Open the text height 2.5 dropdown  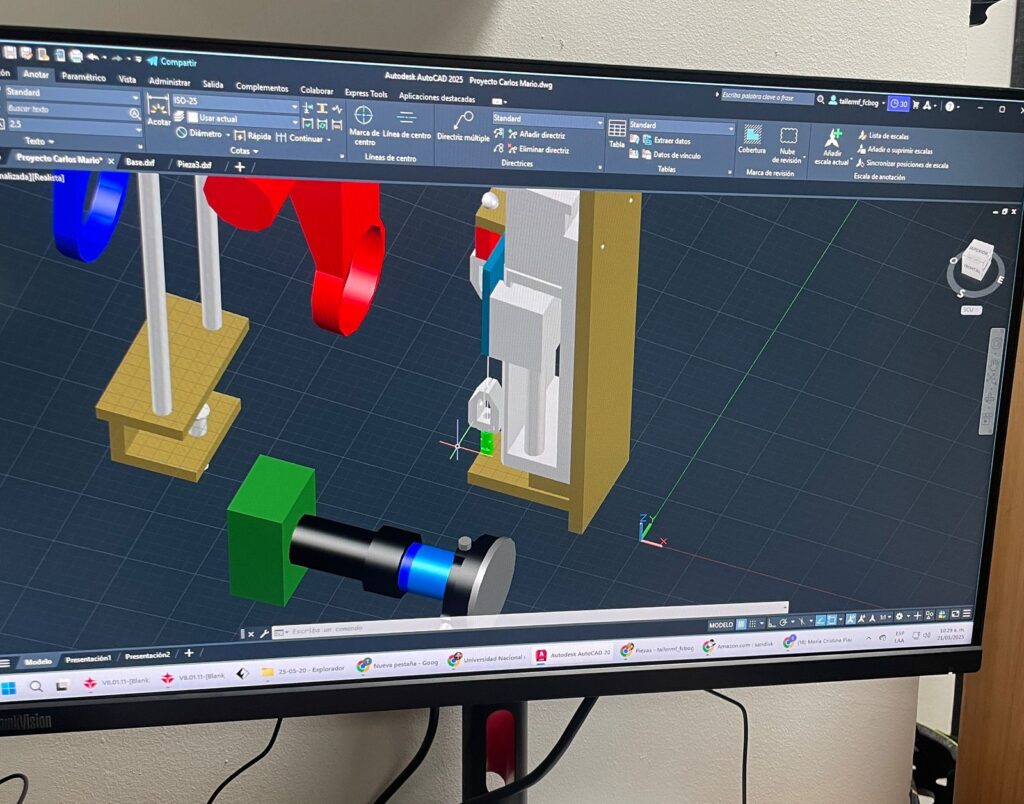pos(74,125)
